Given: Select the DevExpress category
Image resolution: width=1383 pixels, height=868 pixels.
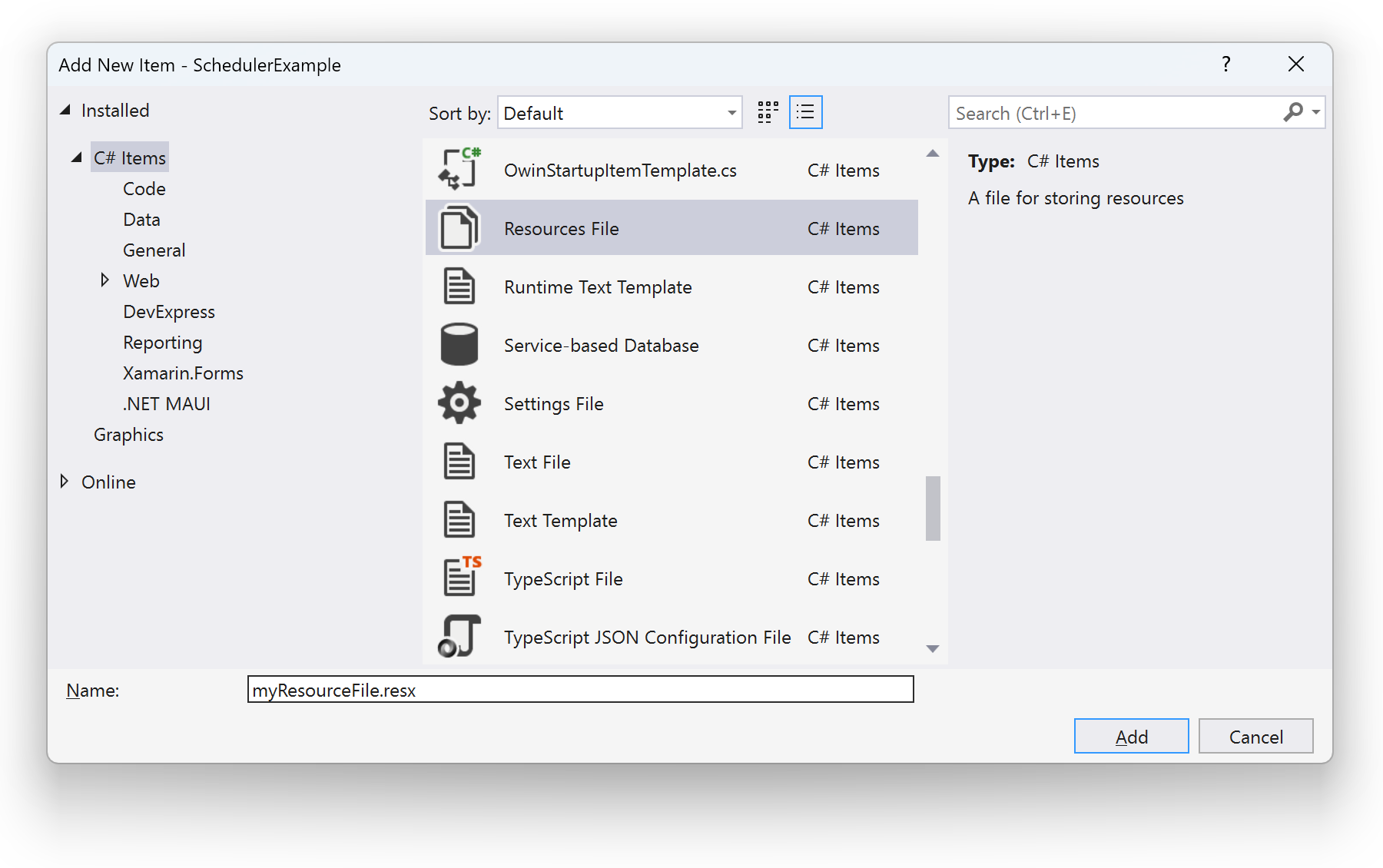Looking at the screenshot, I should click(x=169, y=312).
